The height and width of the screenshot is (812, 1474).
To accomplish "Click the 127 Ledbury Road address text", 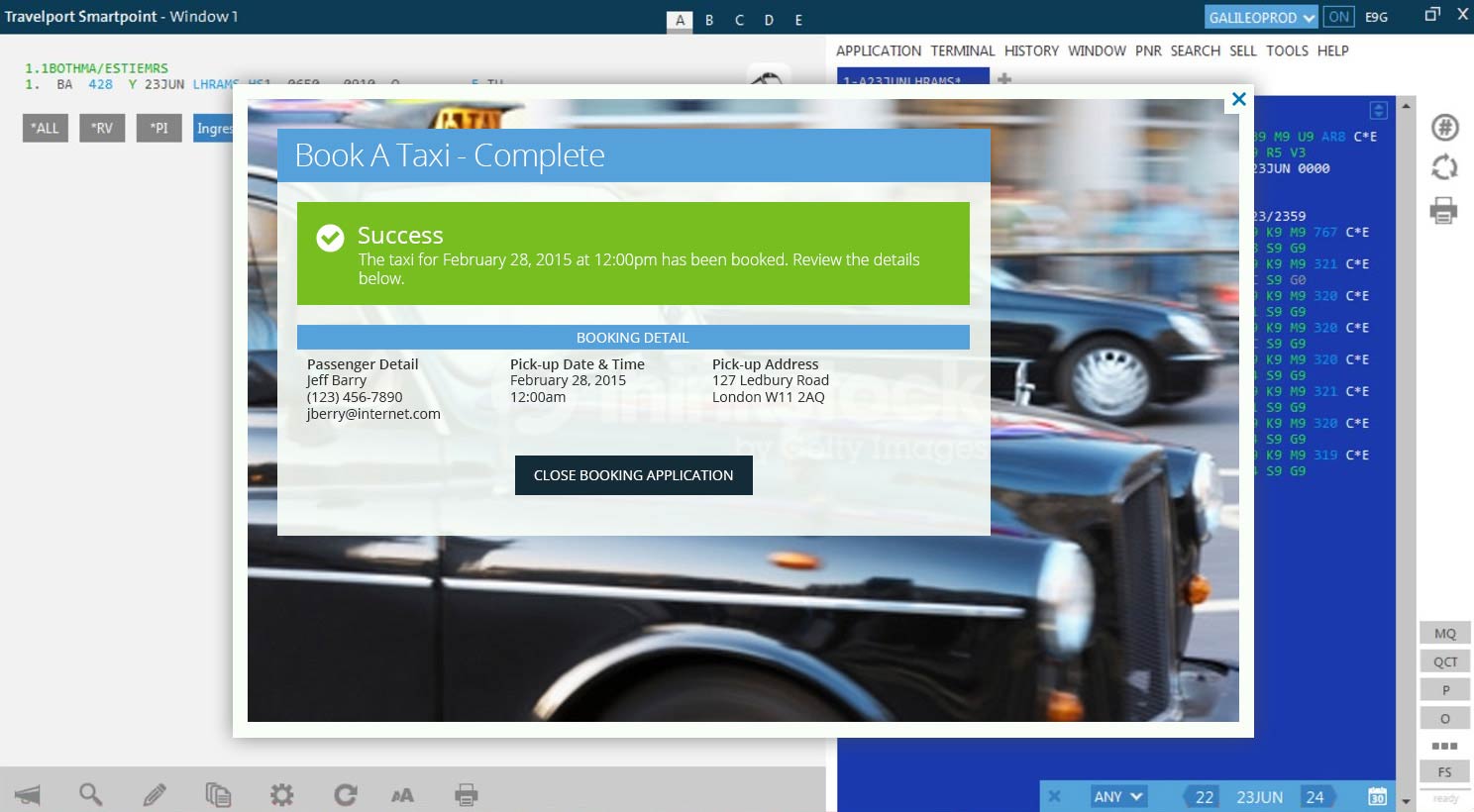I will pyautogui.click(x=771, y=380).
